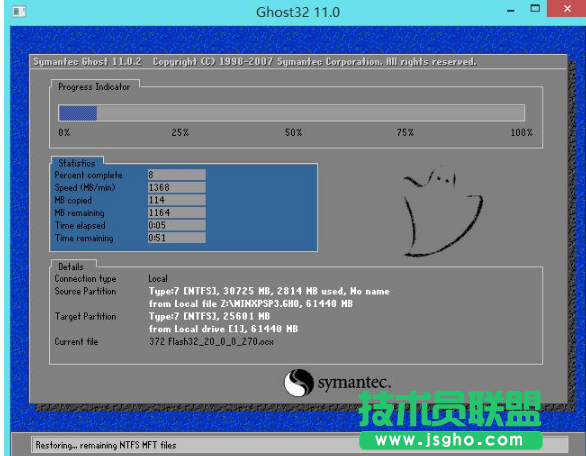
Task: Close the Ghost32 11.0 window
Action: pos(566,8)
